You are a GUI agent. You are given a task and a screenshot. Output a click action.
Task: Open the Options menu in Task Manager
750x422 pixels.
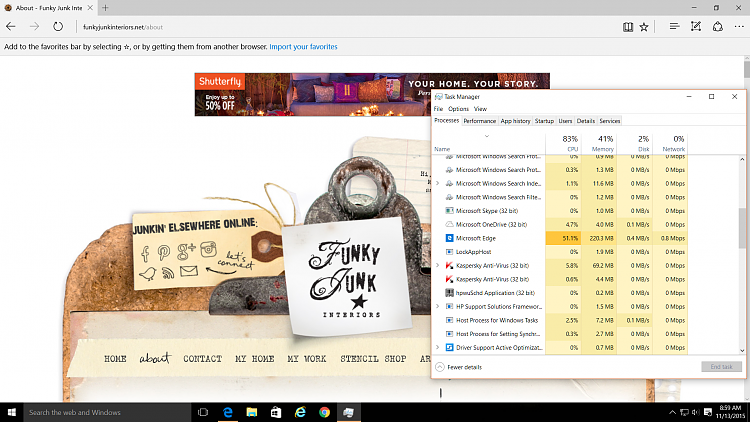458,108
